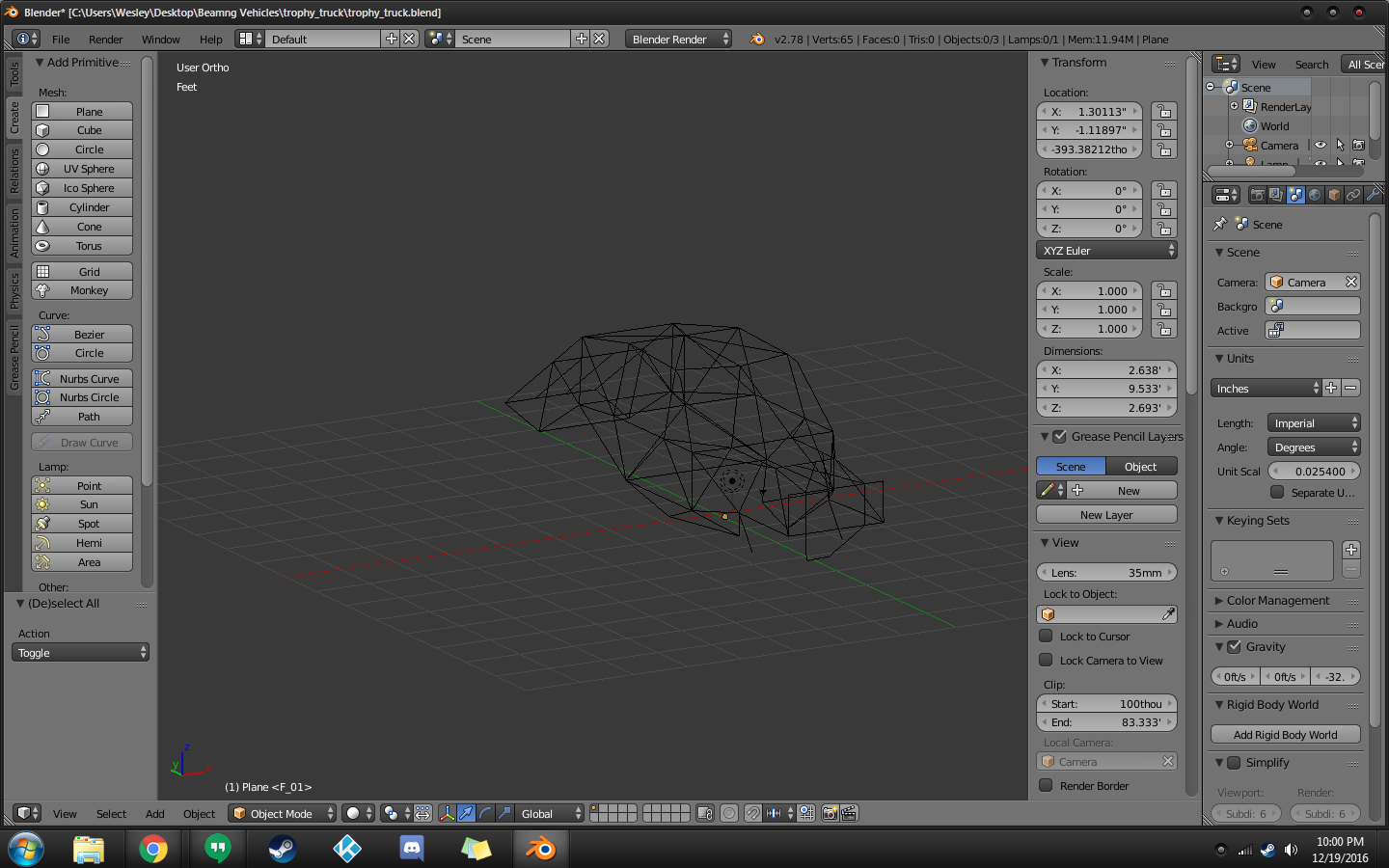
Task: Click the eyedropper in Lock to Object field
Action: [1168, 614]
